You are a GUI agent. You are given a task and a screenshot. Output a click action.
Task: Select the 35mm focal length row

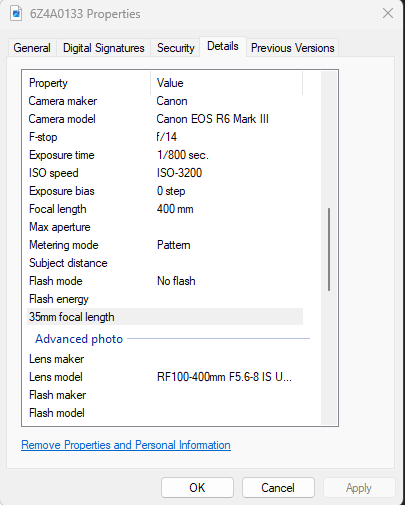[x=165, y=317]
